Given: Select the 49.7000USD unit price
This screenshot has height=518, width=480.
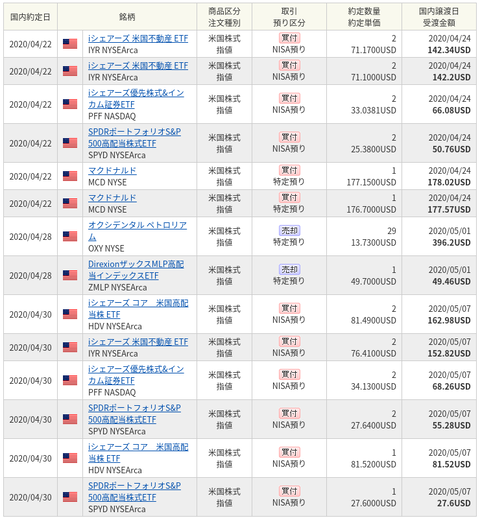Looking at the screenshot, I should 374,282.
